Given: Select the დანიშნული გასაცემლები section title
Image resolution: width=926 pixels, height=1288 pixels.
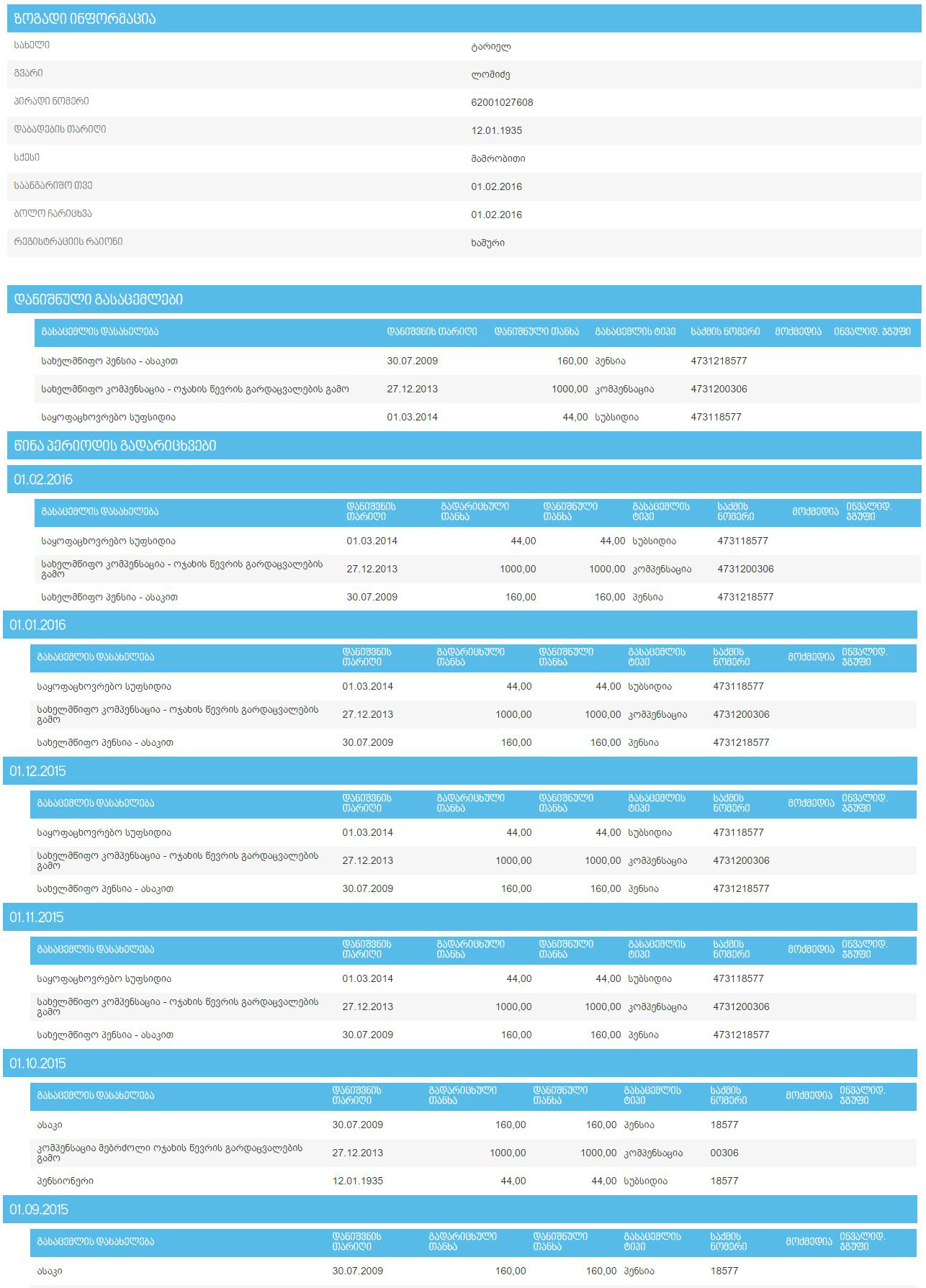Looking at the screenshot, I should click(x=98, y=300).
